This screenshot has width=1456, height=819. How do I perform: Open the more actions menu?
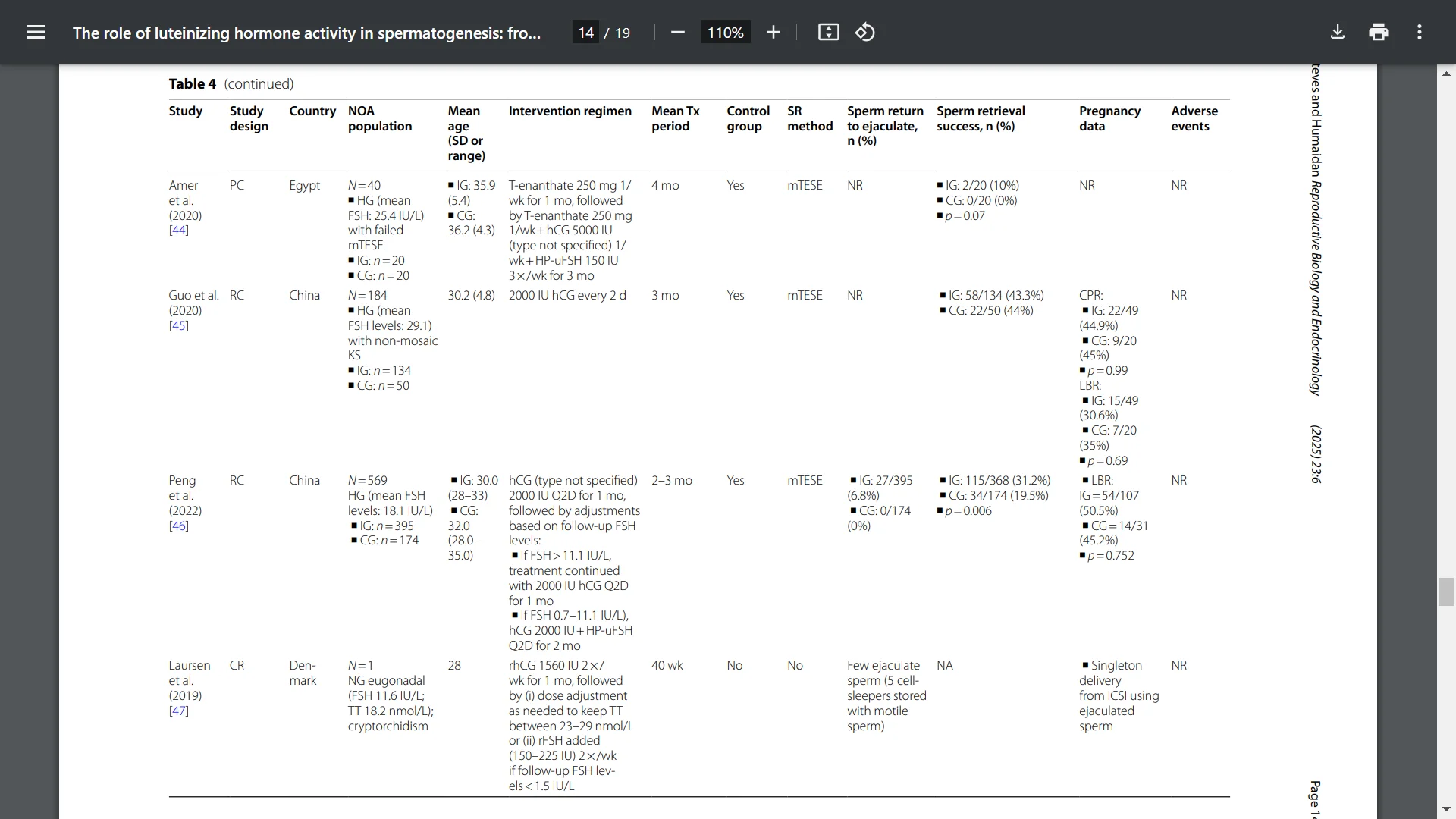(1420, 32)
